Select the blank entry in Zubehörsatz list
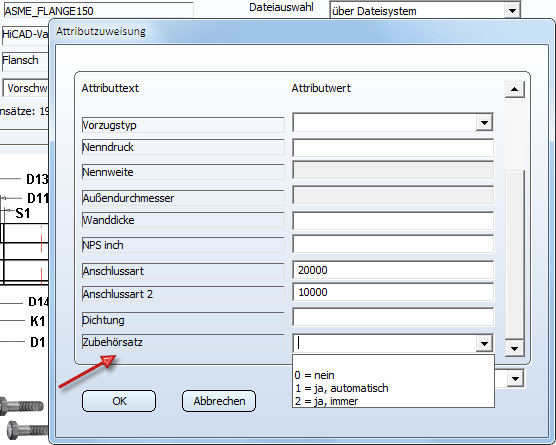556x445 pixels. click(x=393, y=362)
